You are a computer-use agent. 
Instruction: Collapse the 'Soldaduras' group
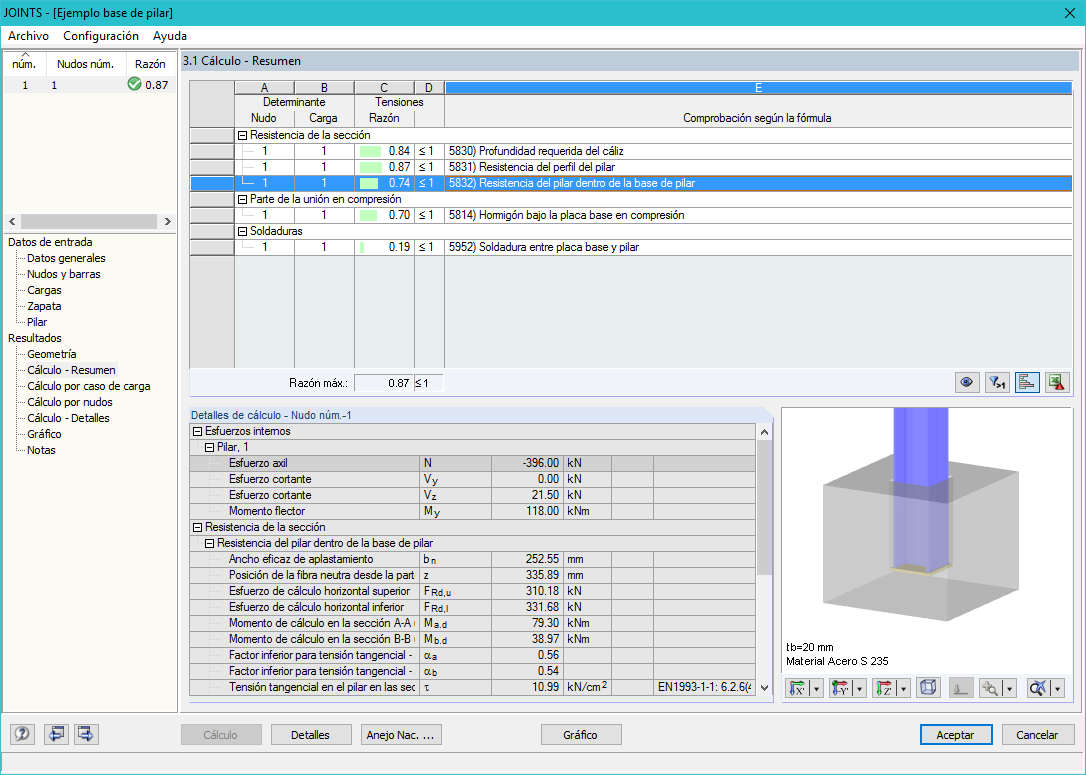[242, 231]
